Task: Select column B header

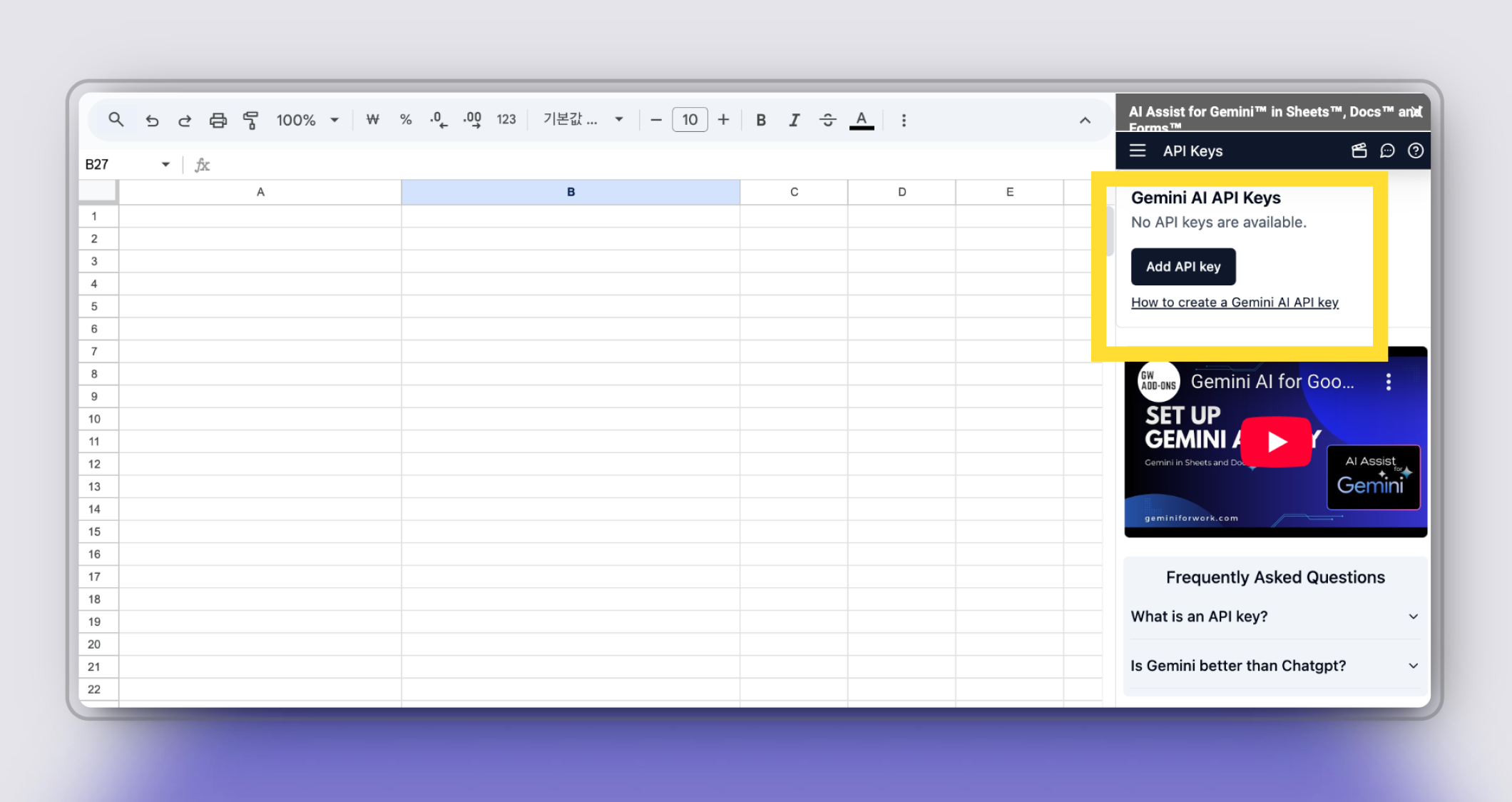Action: pos(571,192)
